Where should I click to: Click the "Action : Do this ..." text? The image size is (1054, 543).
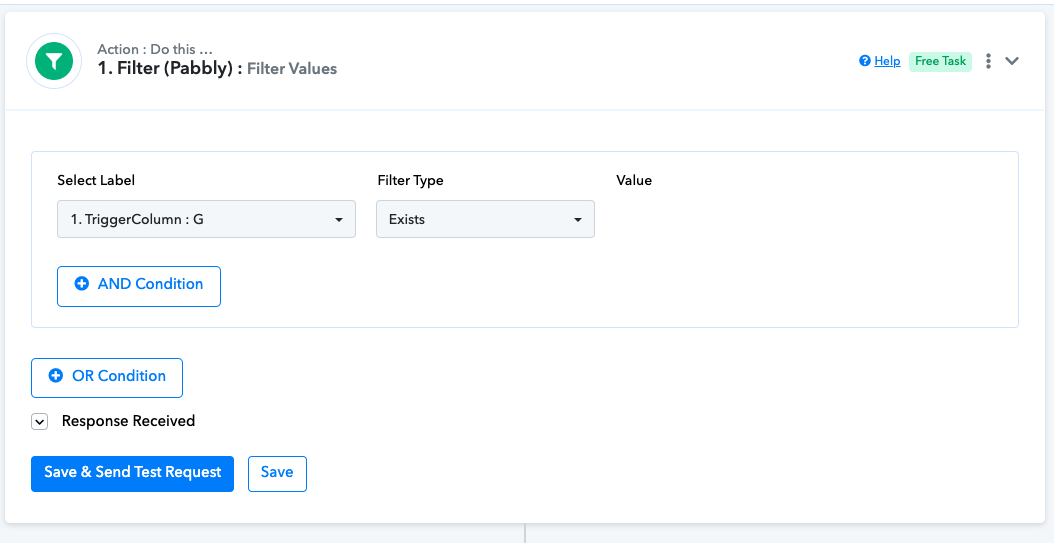(x=155, y=49)
